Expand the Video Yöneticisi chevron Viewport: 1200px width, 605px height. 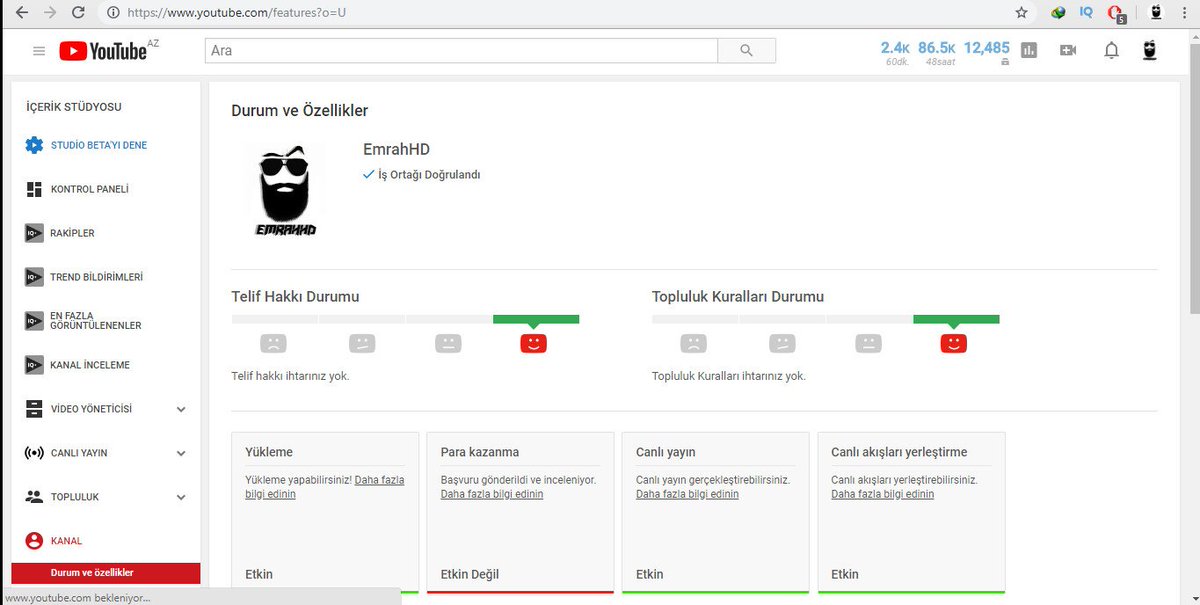coord(181,409)
